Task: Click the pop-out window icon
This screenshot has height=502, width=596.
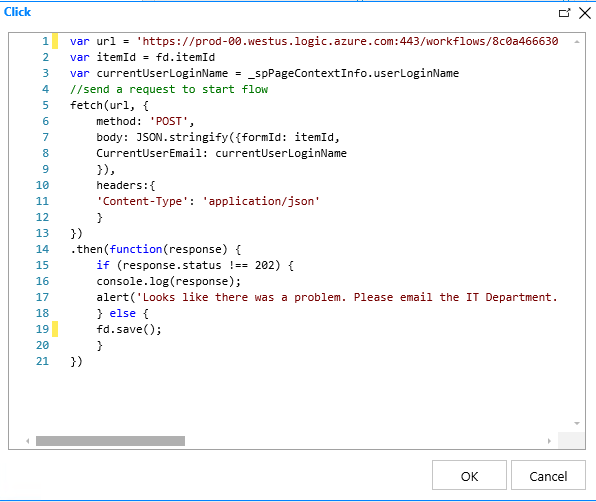Action: [564, 13]
